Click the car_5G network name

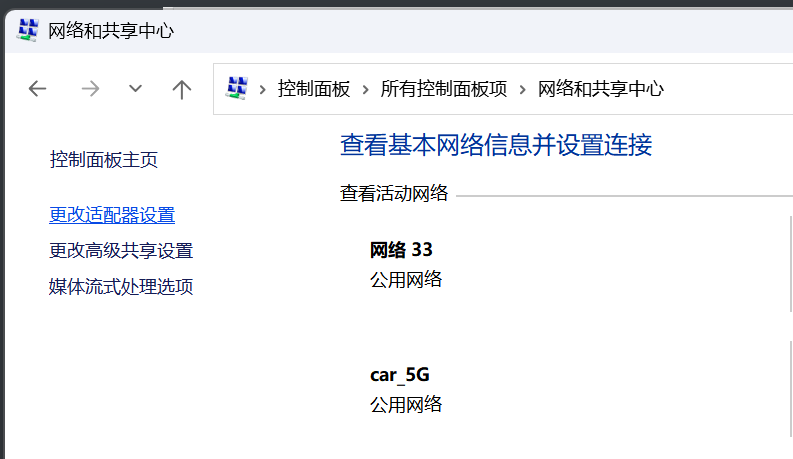coord(400,375)
